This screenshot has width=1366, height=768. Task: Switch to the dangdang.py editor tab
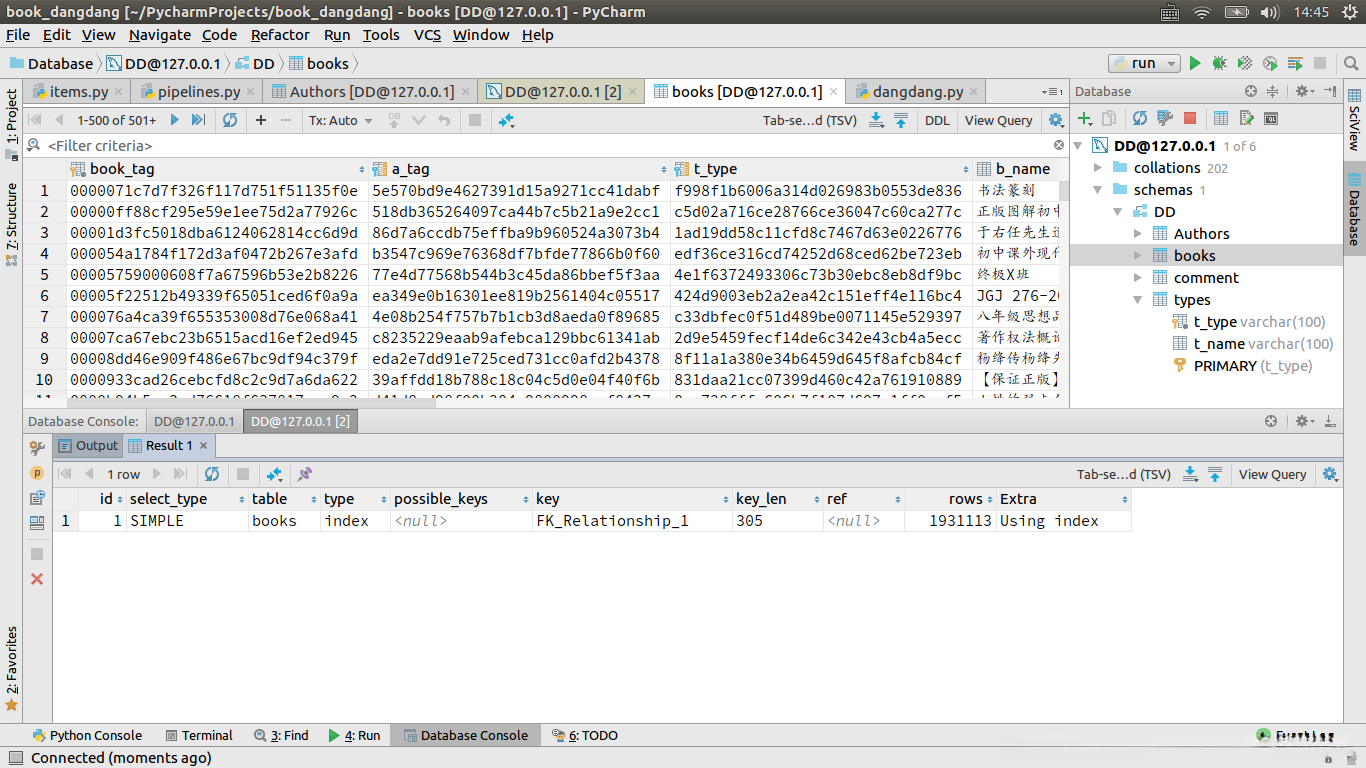click(x=917, y=91)
